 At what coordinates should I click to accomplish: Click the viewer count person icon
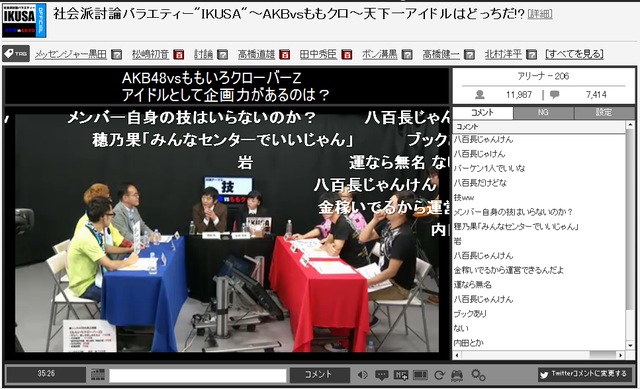point(480,95)
